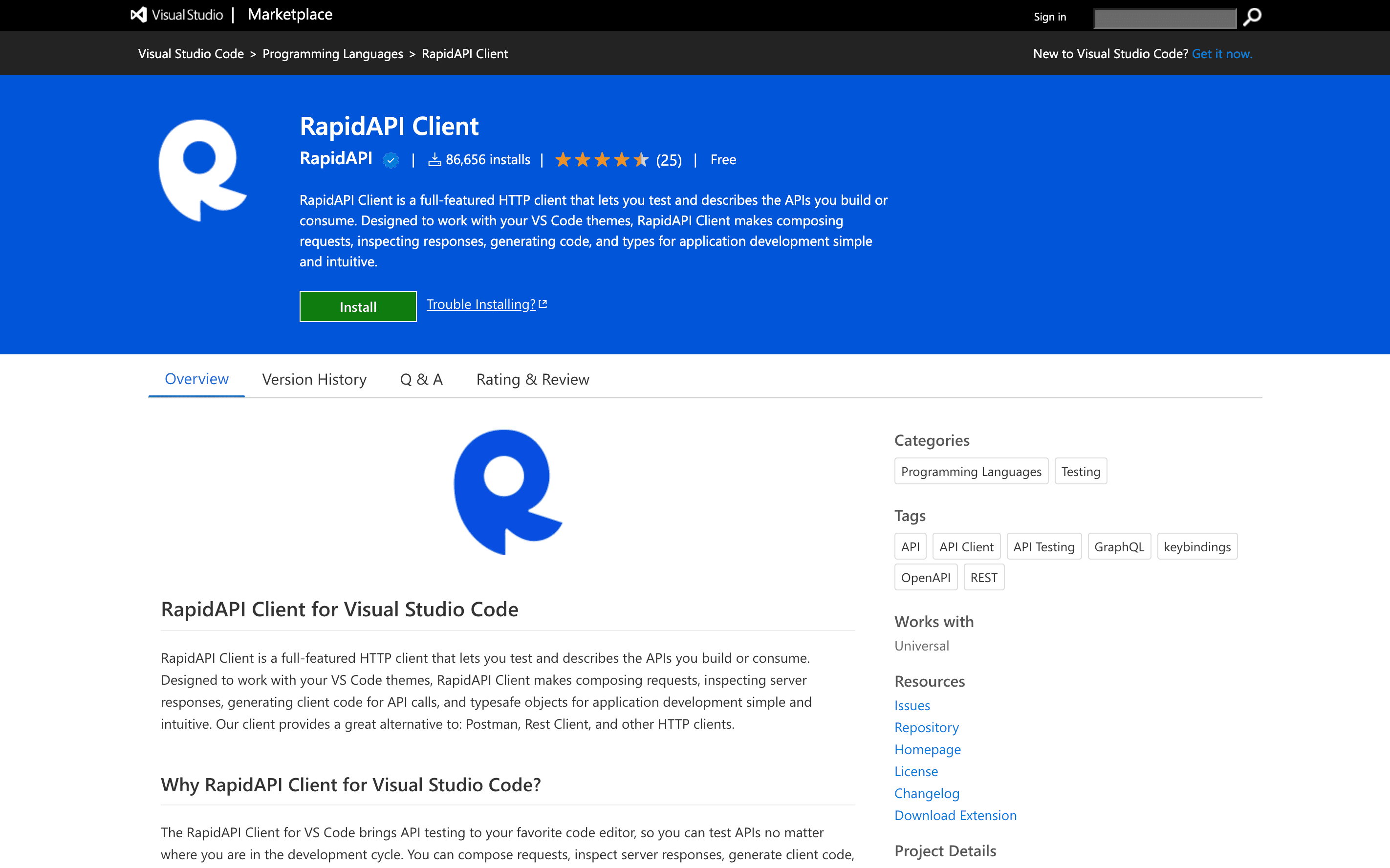Click the API Testing tag
The width and height of the screenshot is (1390, 868).
[1044, 546]
